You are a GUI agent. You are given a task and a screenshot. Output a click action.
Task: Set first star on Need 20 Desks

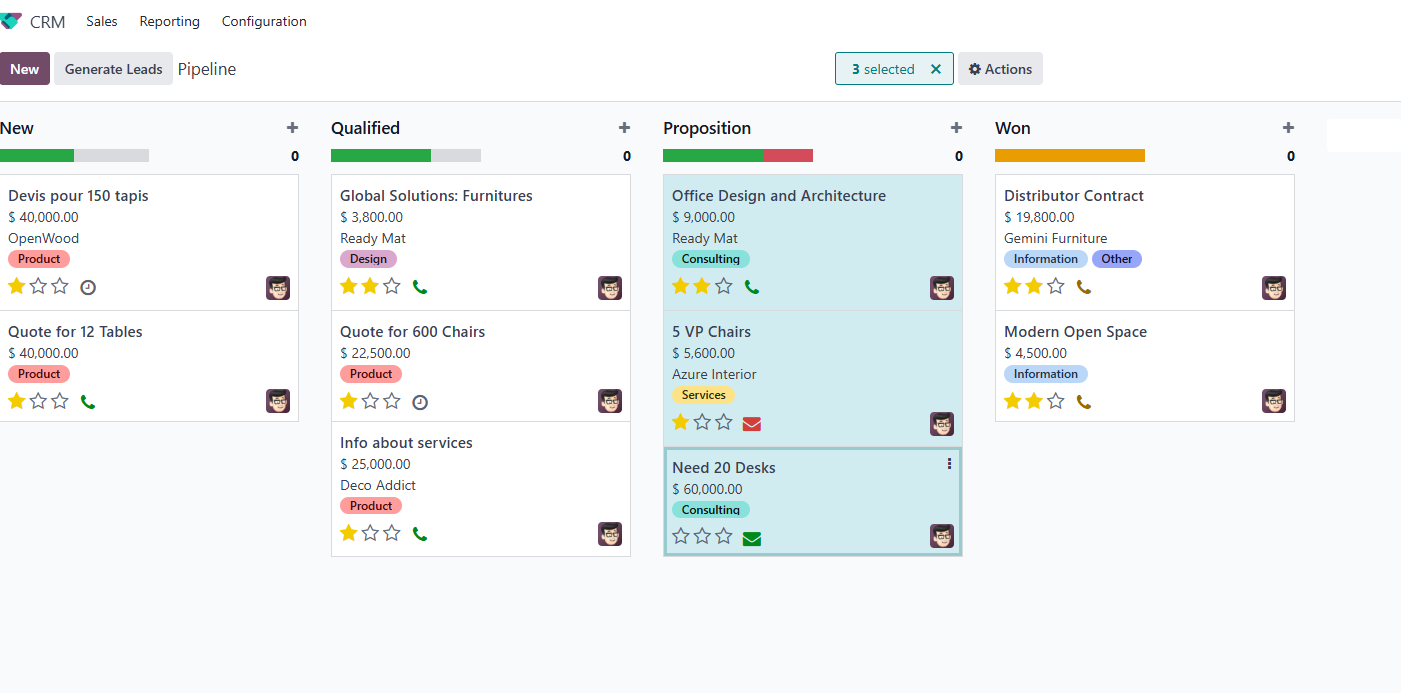coord(681,536)
